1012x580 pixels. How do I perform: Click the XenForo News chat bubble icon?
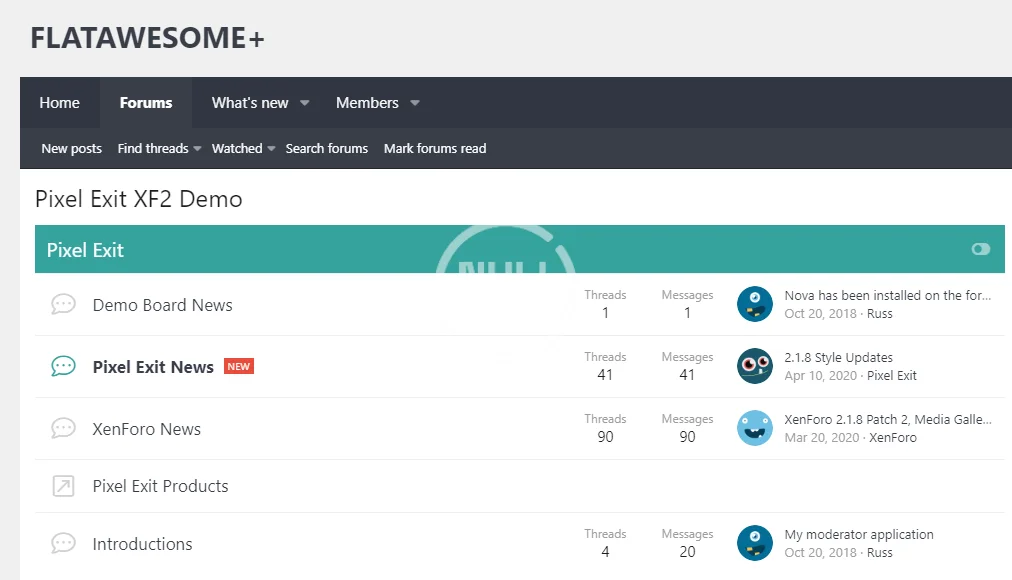point(63,429)
